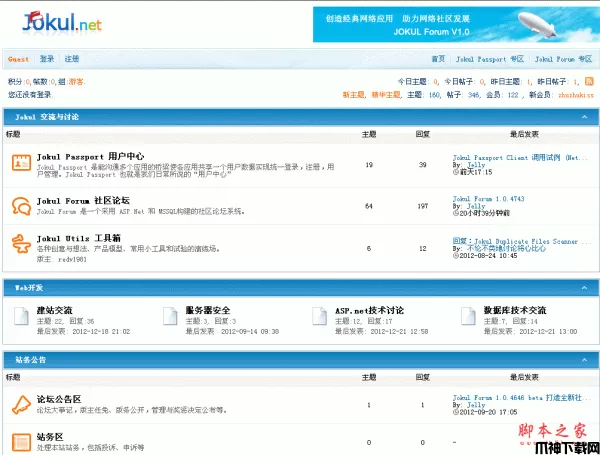This screenshot has height=455, width=600.
Task: Click the 站务区 board icon
Action: (20, 440)
